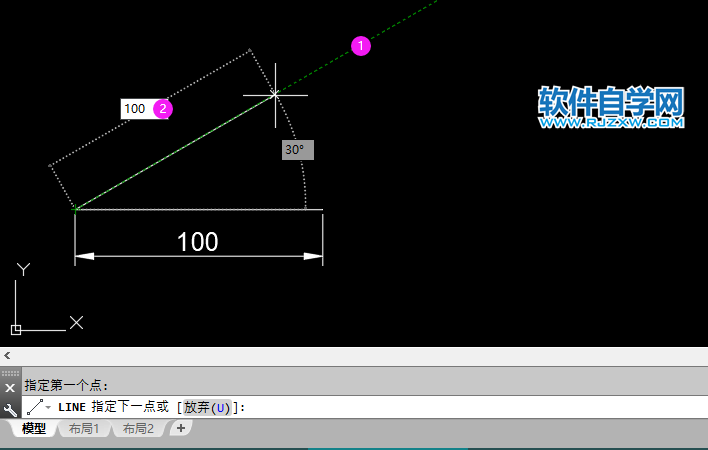Close the command line panel

(x=10, y=388)
